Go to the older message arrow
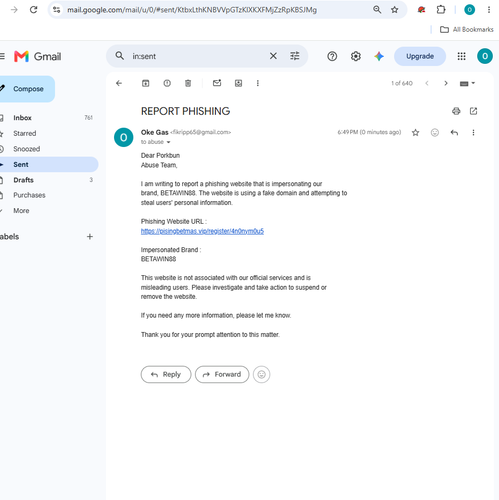 446,83
